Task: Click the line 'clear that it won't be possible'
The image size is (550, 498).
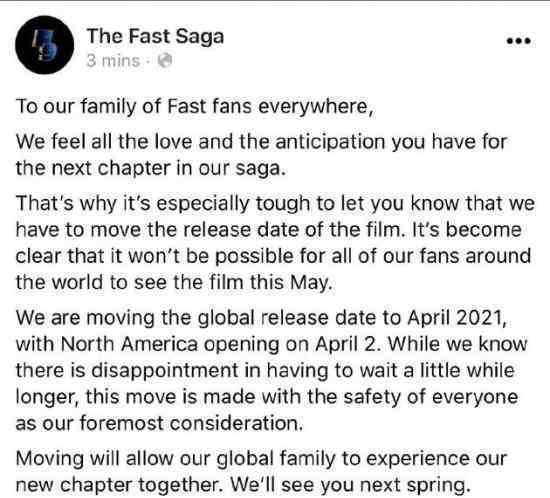Action: [x=273, y=256]
